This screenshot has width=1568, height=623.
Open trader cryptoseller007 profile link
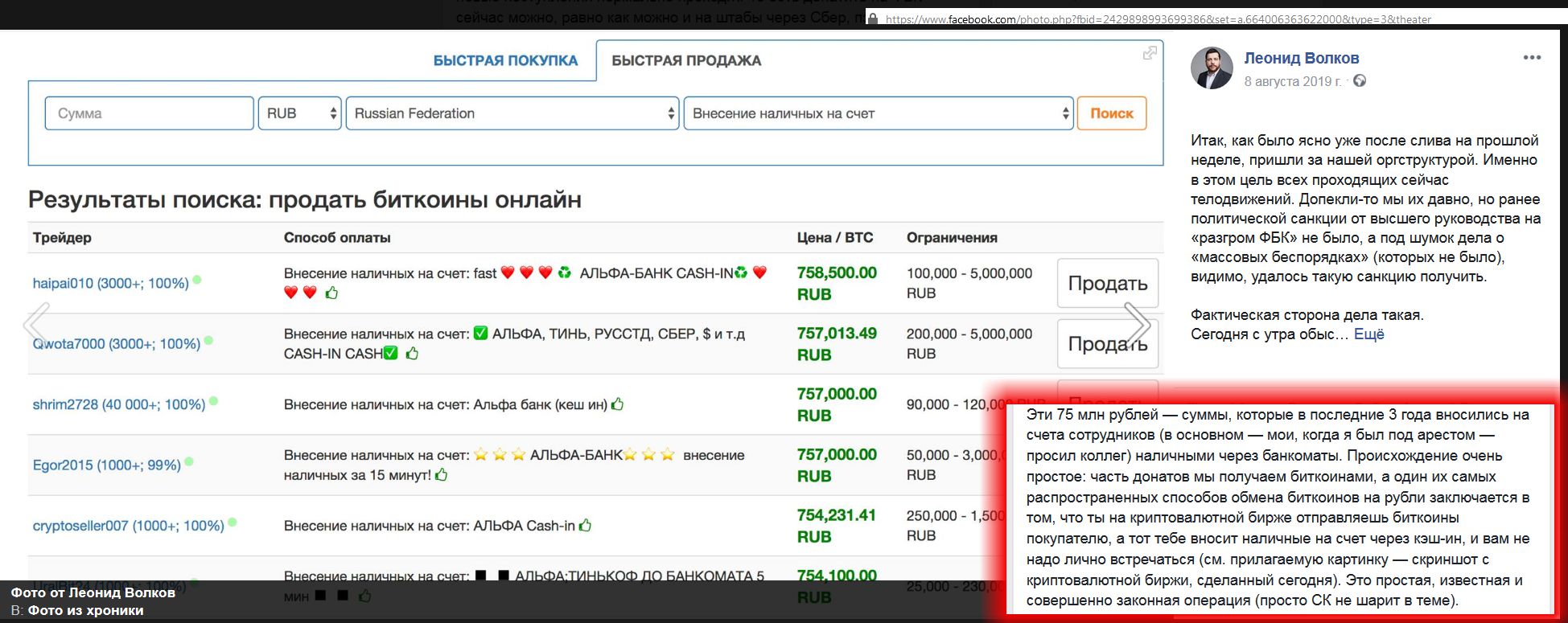click(129, 526)
